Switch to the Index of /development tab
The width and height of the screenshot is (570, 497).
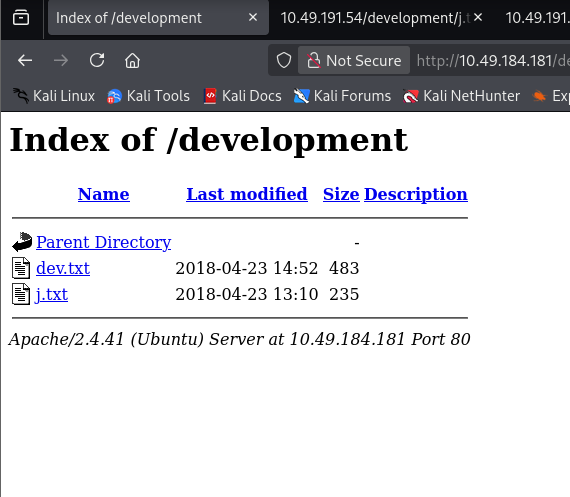[x=158, y=18]
